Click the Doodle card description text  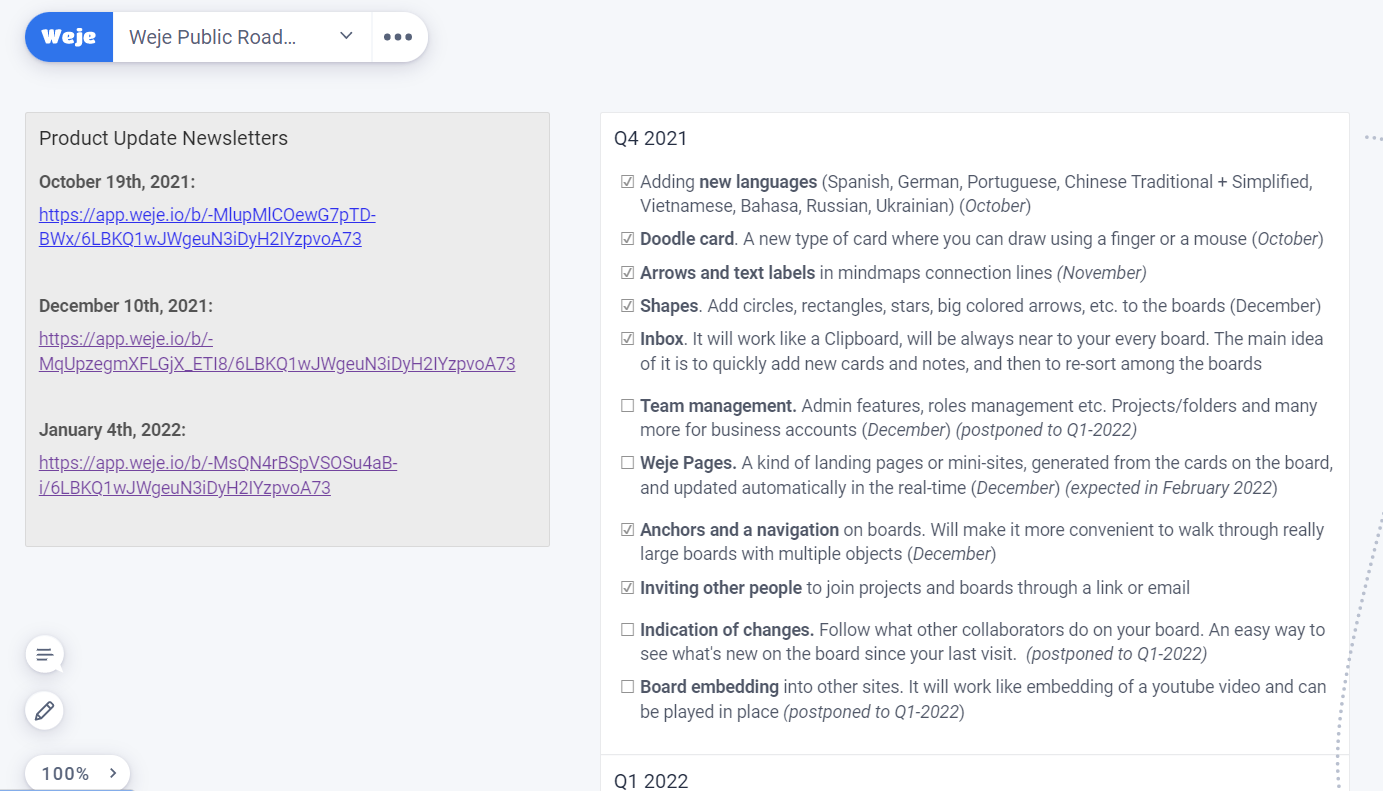(x=982, y=239)
